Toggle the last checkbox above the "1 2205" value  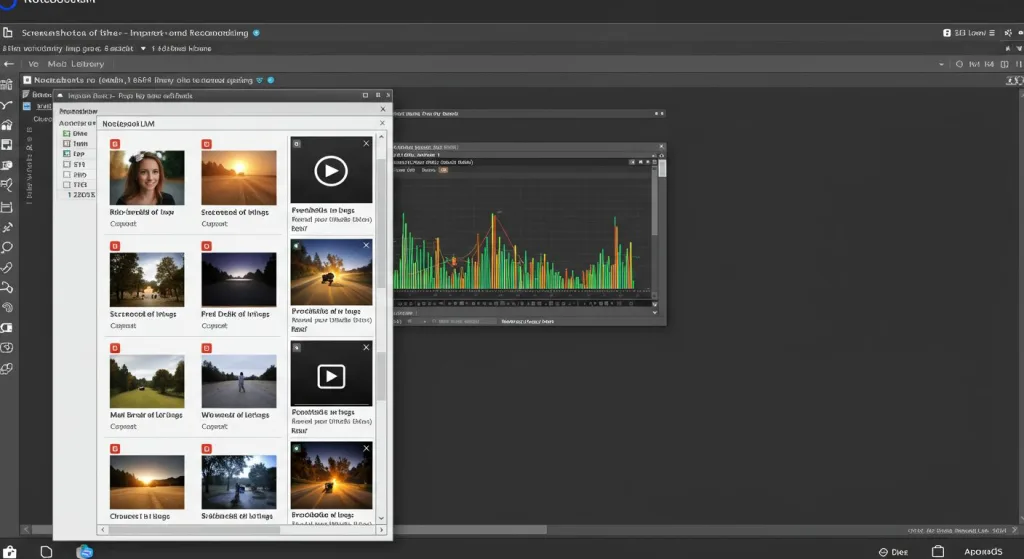click(67, 185)
